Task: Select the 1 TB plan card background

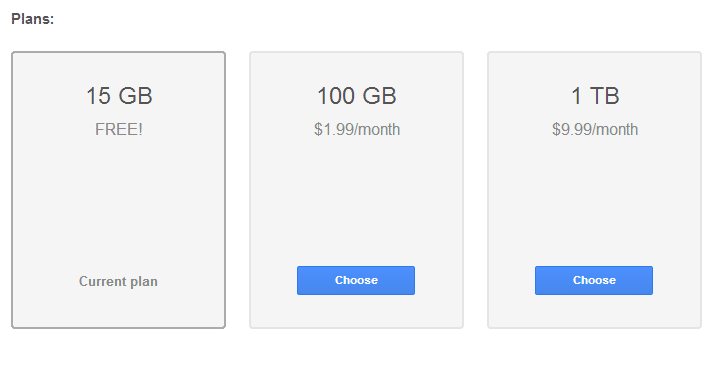Action: (594, 190)
